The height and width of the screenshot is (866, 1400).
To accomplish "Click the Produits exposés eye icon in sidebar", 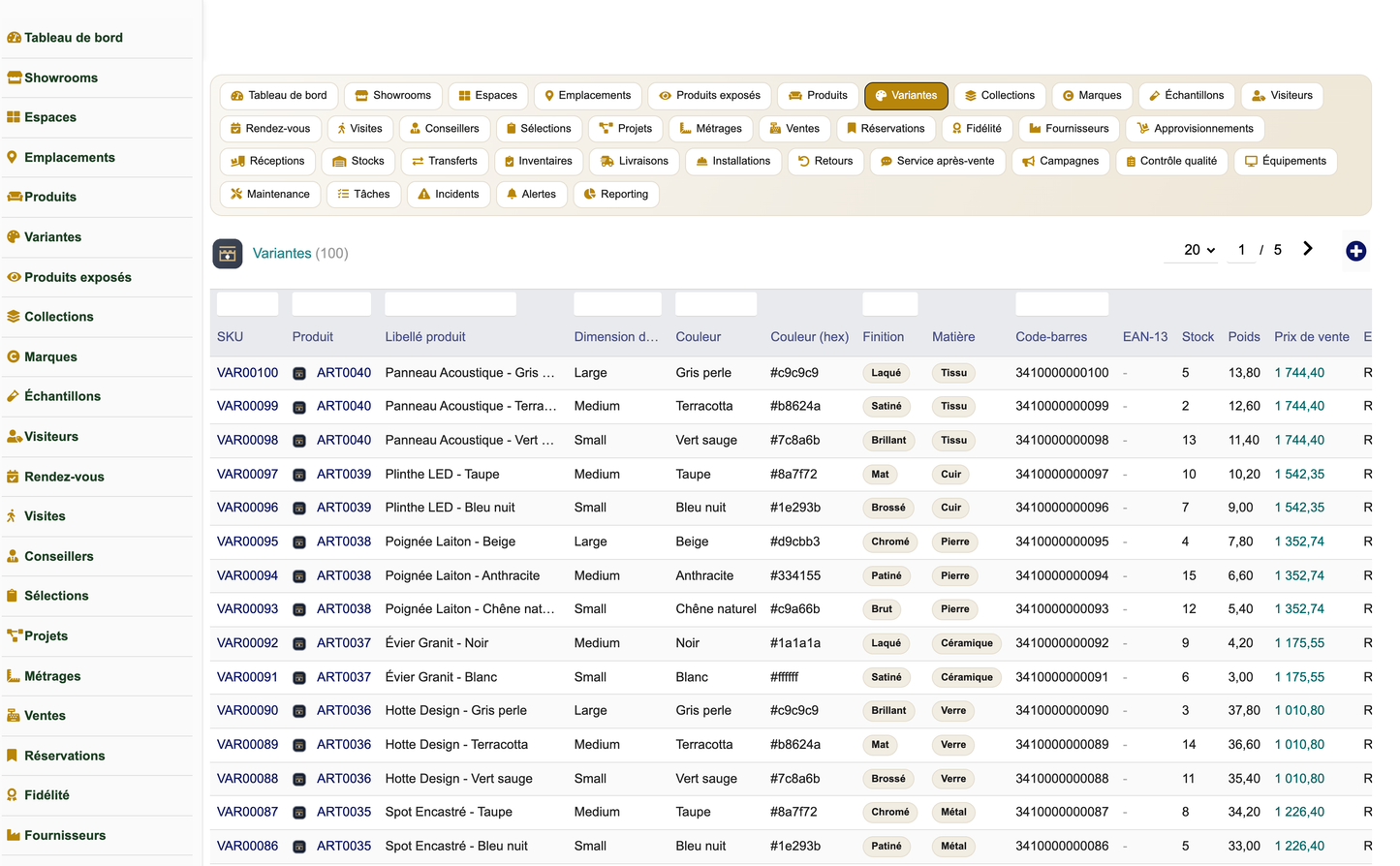I will click(x=14, y=277).
